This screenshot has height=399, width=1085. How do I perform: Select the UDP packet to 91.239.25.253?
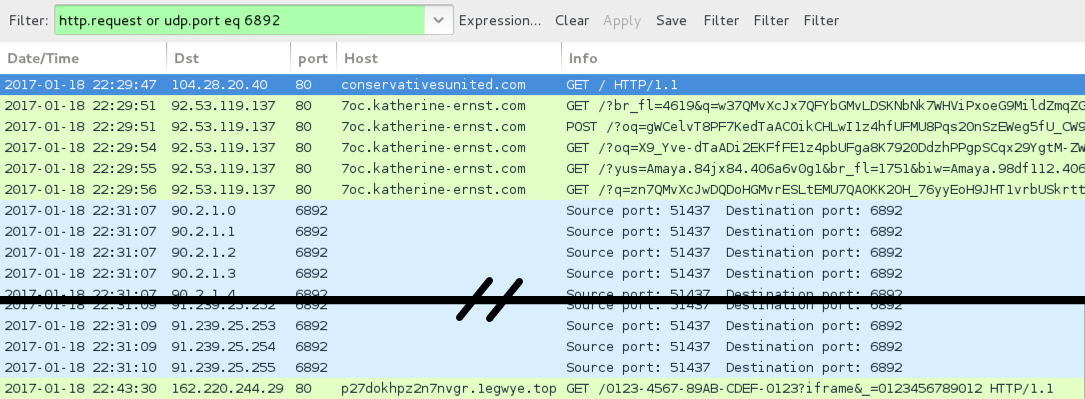[542, 325]
